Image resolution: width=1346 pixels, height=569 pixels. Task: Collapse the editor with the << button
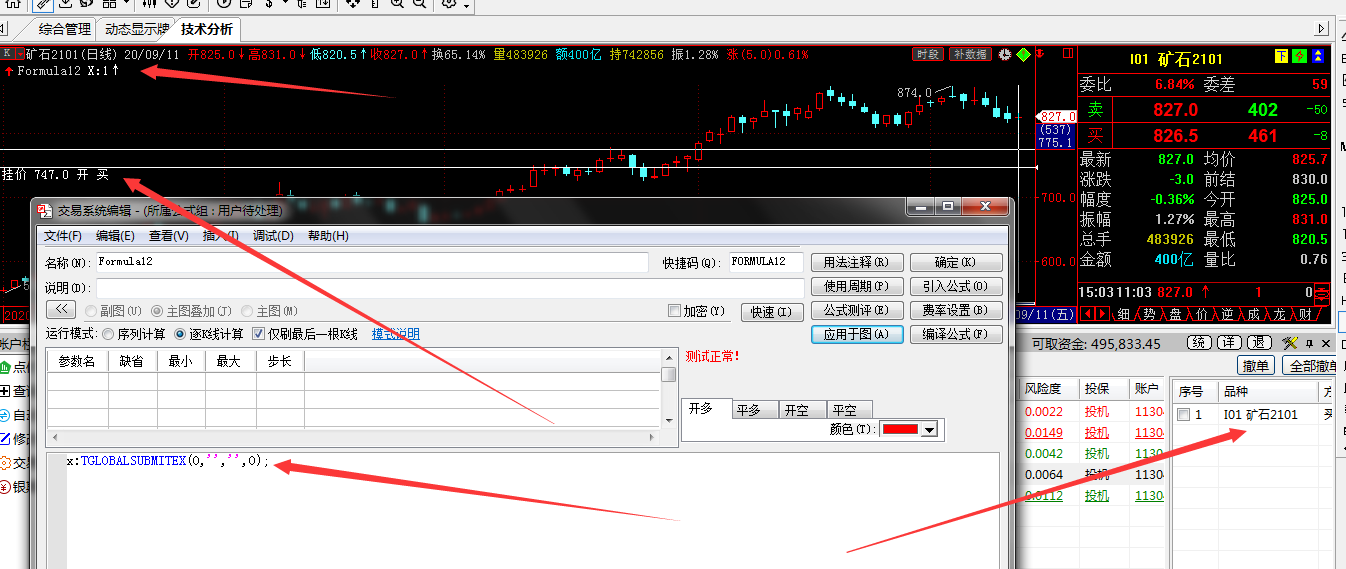(61, 310)
